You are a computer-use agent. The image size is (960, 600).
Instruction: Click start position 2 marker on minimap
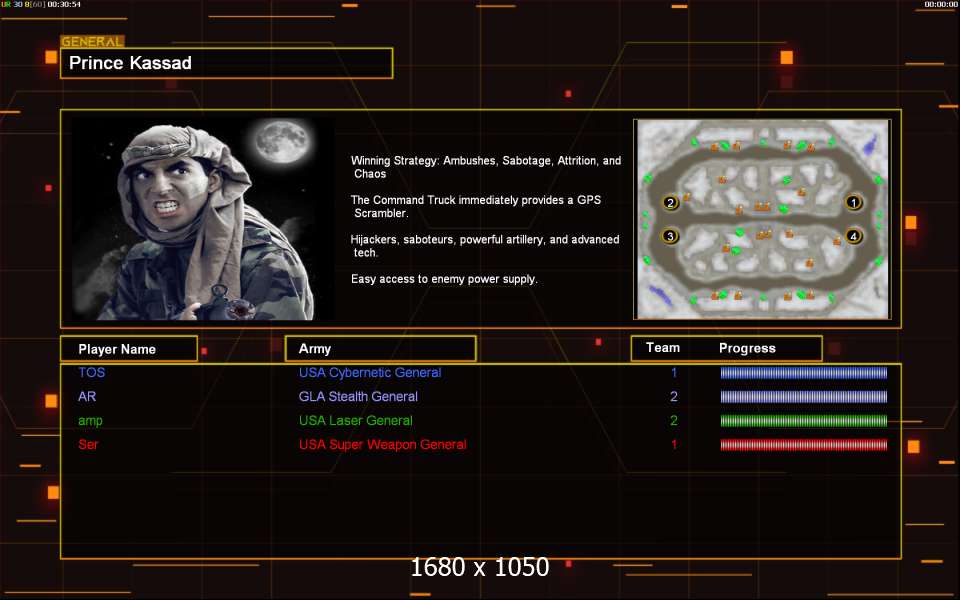[671, 203]
